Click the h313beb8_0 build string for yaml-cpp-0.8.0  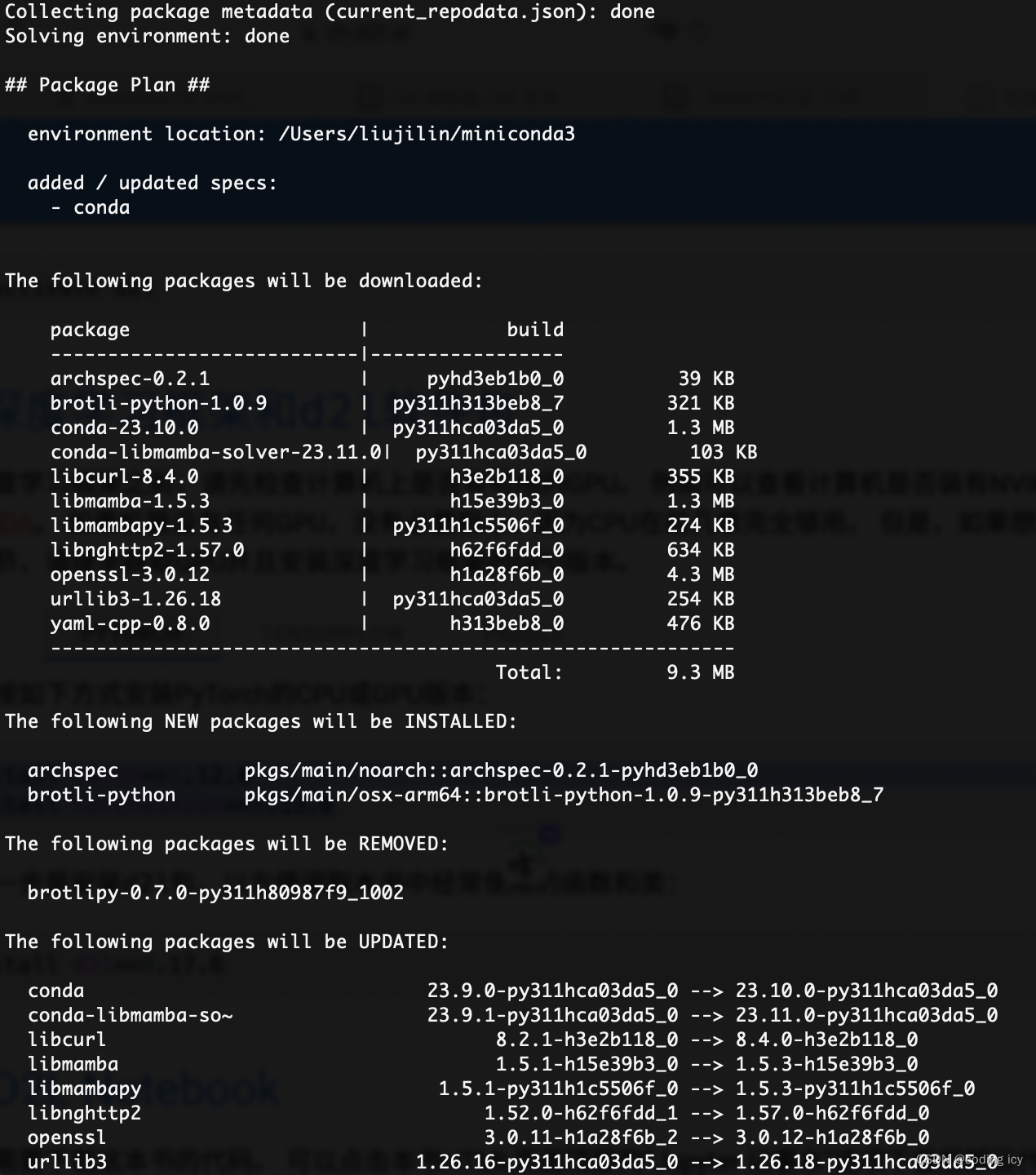click(x=507, y=624)
